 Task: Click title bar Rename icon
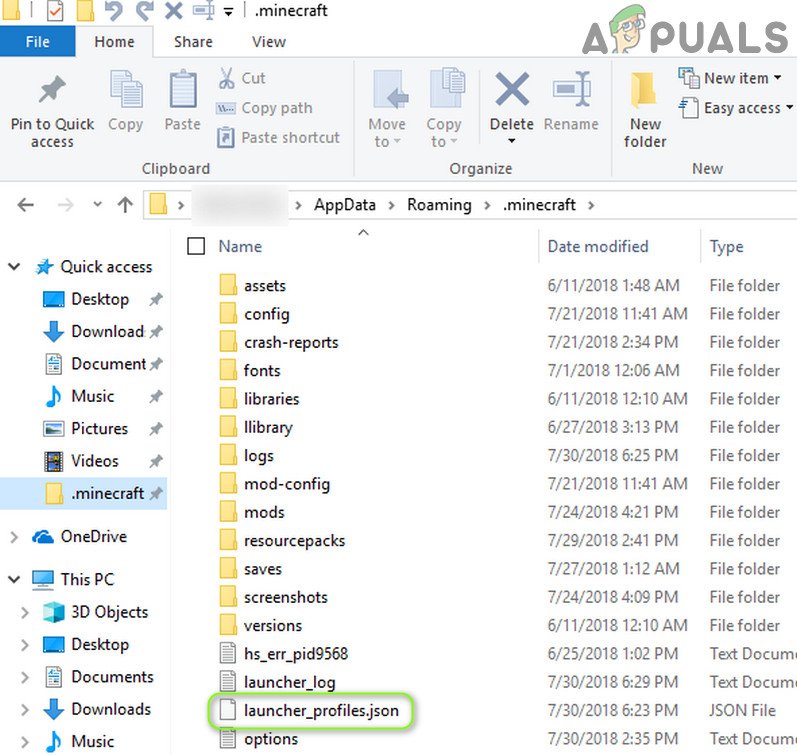[203, 10]
